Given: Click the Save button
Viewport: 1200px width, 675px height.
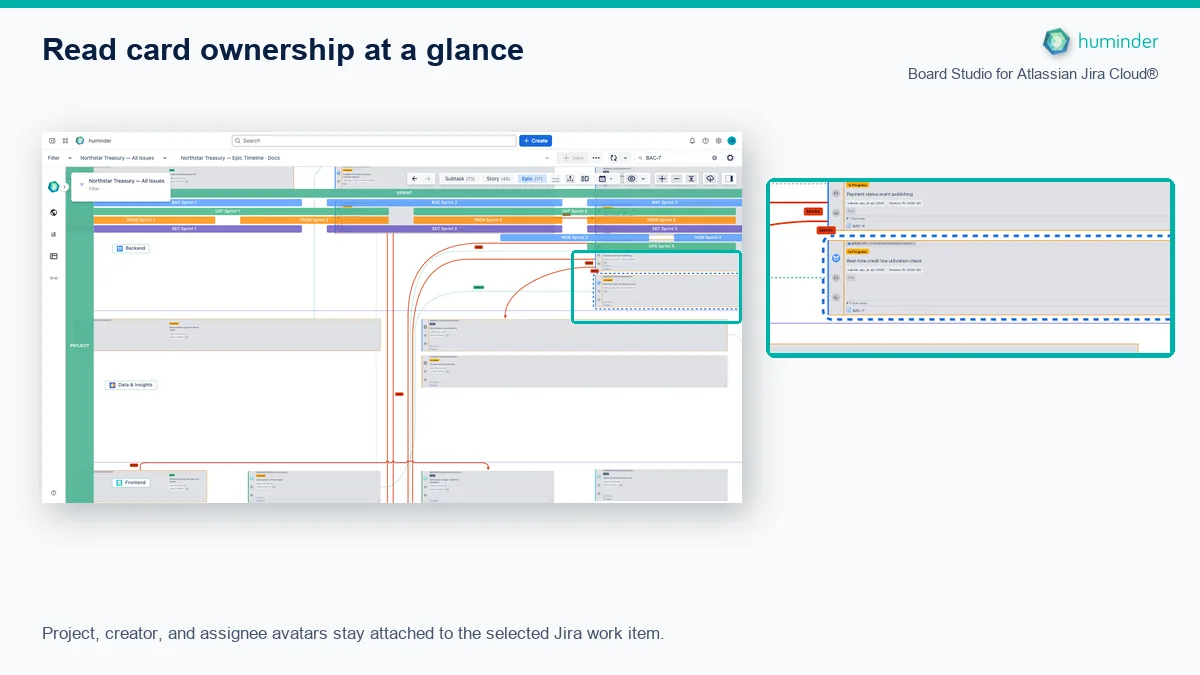Looking at the screenshot, I should pyautogui.click(x=573, y=158).
